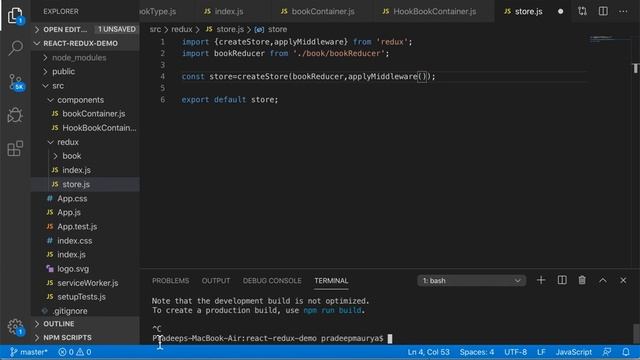Click unsaved dot on store.js tab
Viewport: 640px width, 360px height.
coord(560,11)
